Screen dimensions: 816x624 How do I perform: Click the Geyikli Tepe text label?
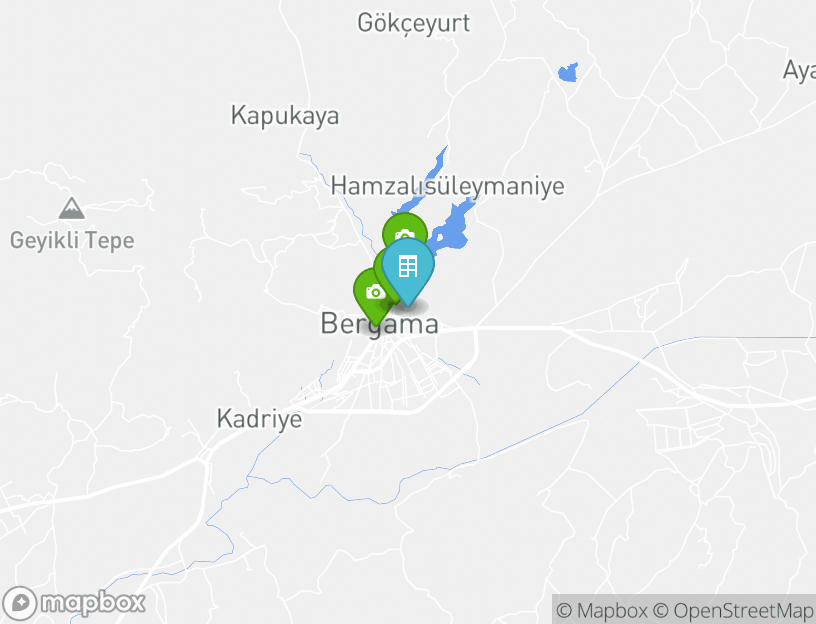point(72,240)
